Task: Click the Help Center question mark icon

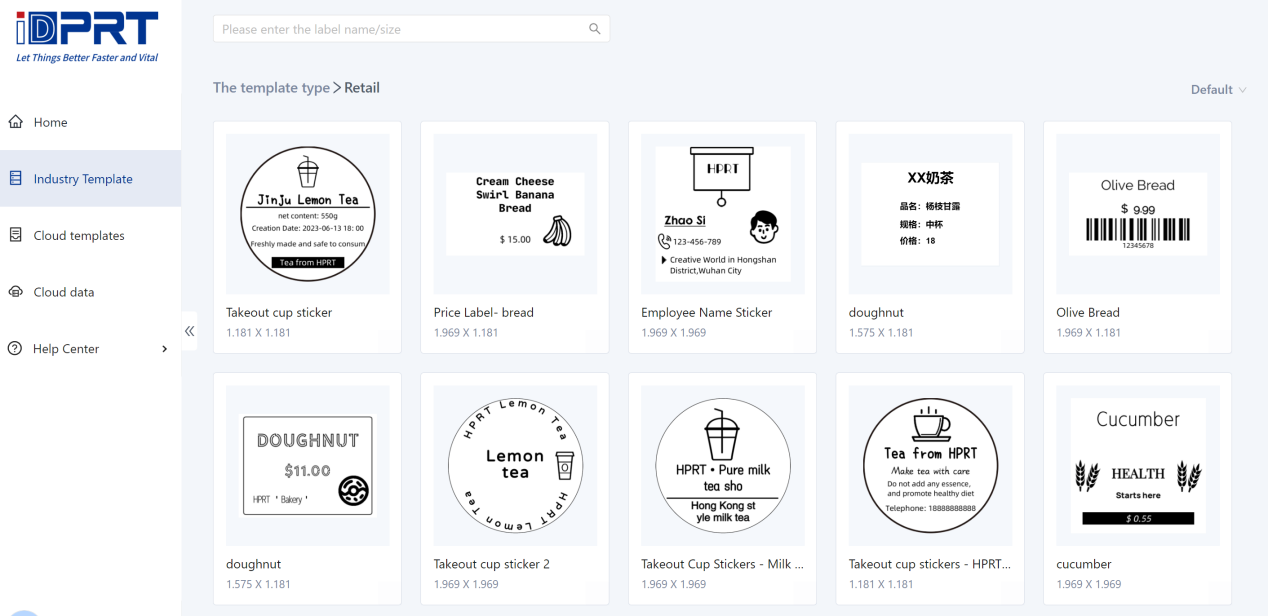Action: pyautogui.click(x=15, y=349)
